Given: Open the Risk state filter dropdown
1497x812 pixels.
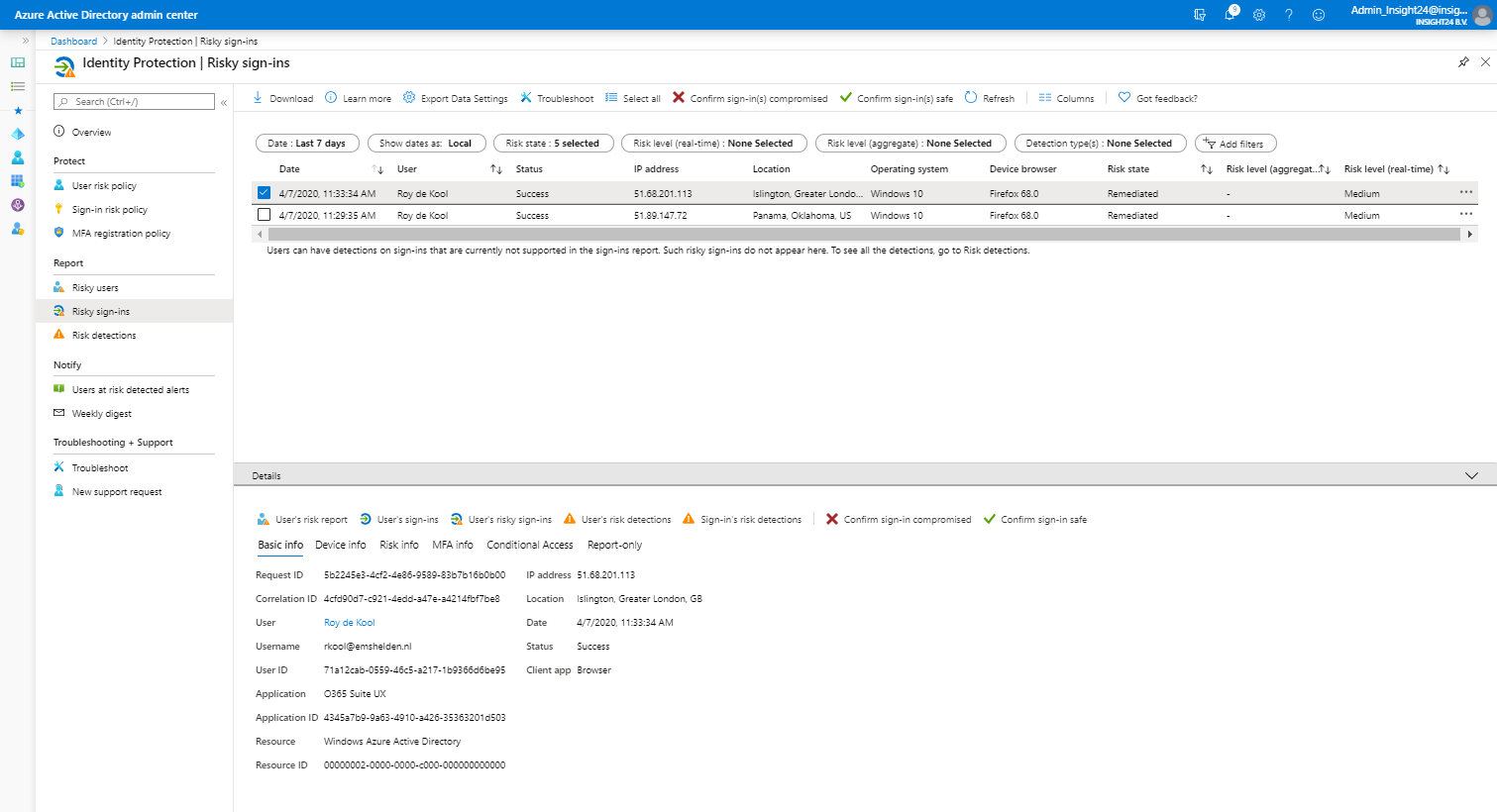Looking at the screenshot, I should (x=552, y=144).
